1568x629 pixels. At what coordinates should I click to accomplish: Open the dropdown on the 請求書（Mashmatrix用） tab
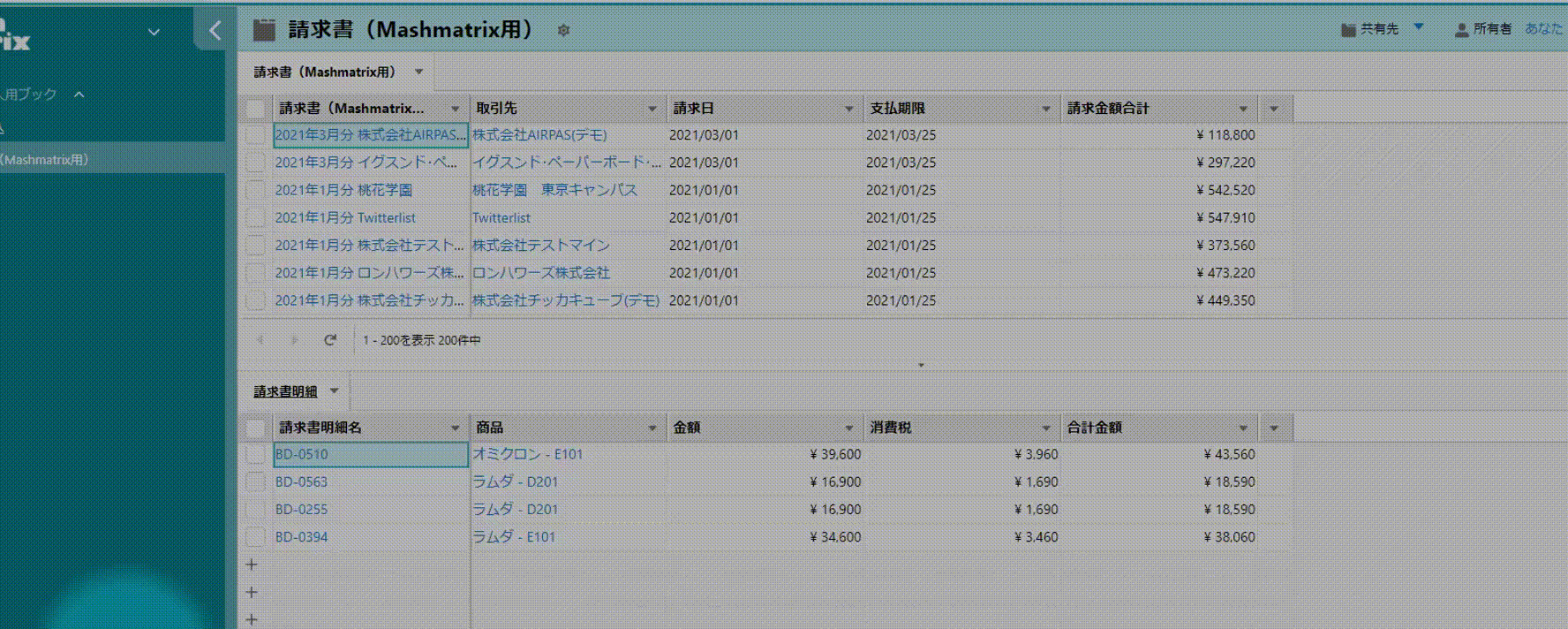(419, 72)
